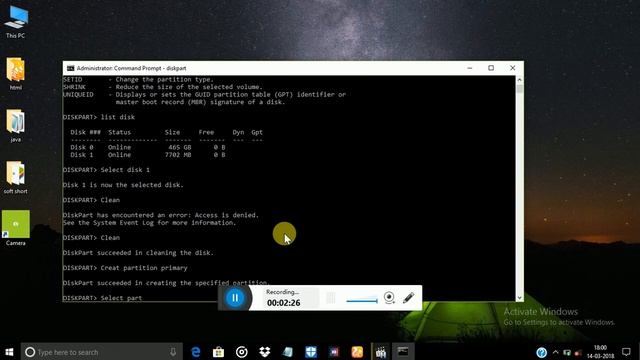Open This PC desktop icon
The height and width of the screenshot is (360, 640).
coord(16,22)
